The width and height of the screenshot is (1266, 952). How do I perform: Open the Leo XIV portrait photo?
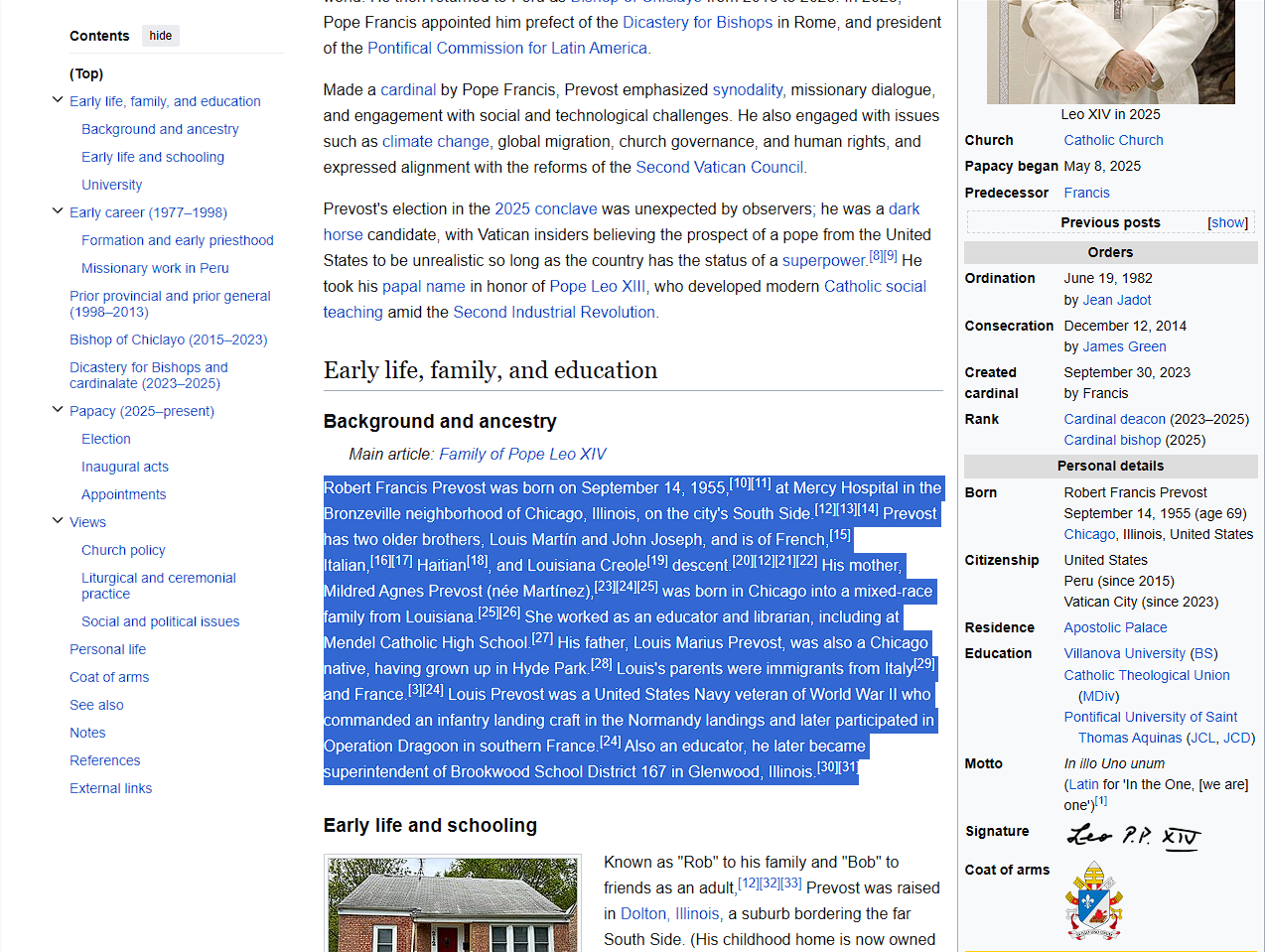(1110, 52)
